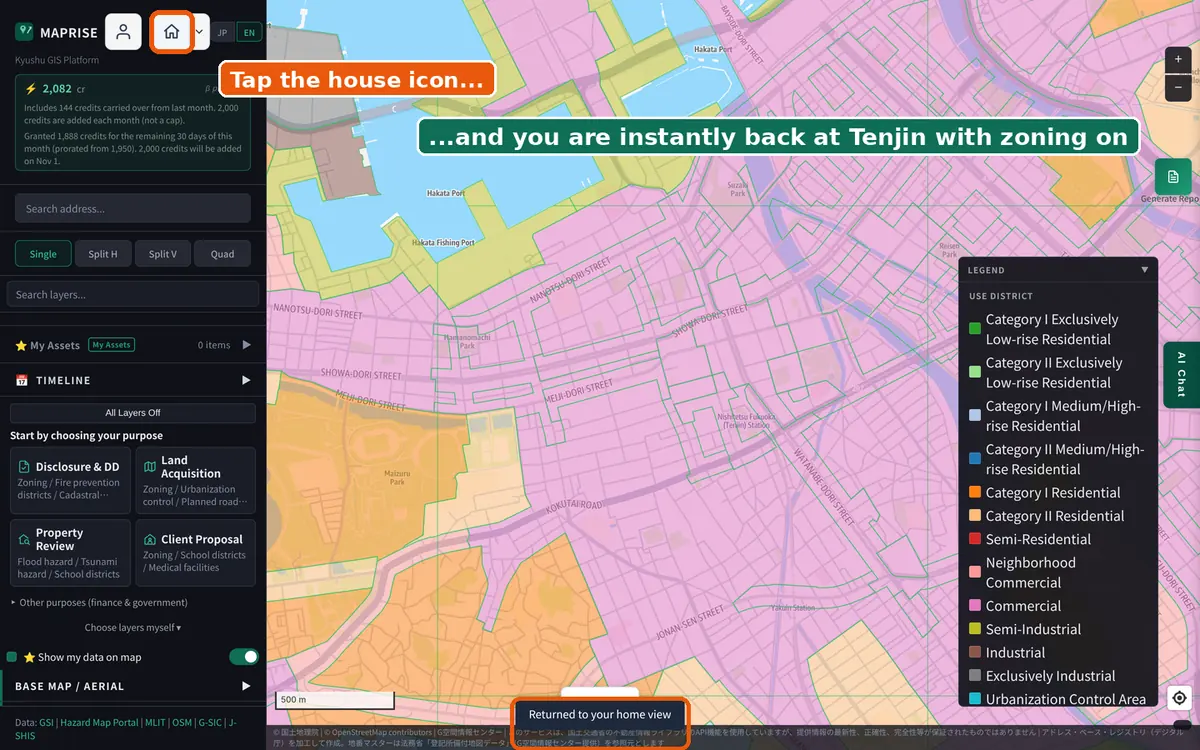The height and width of the screenshot is (750, 1200).
Task: Click the Maizuru Park map label
Action: (397, 477)
